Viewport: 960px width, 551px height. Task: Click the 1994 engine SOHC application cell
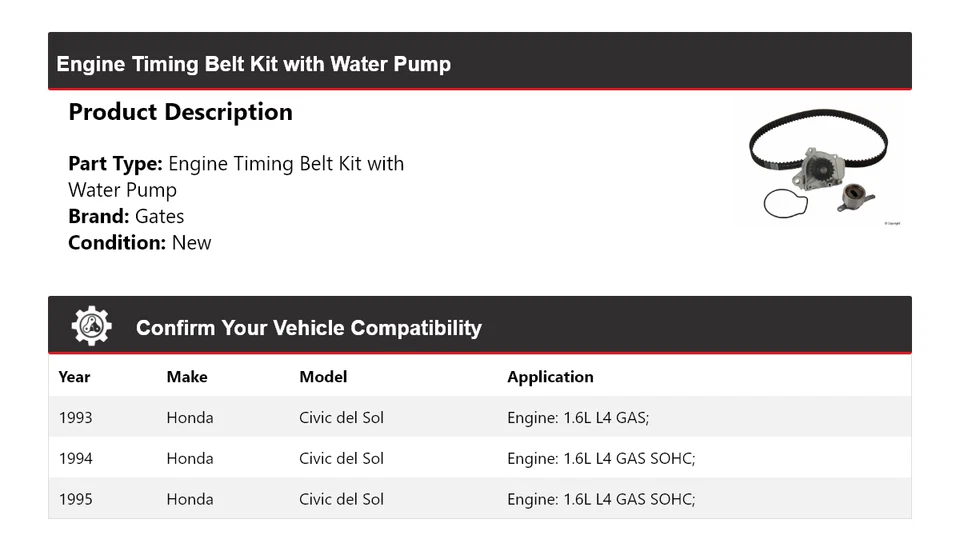pos(601,458)
